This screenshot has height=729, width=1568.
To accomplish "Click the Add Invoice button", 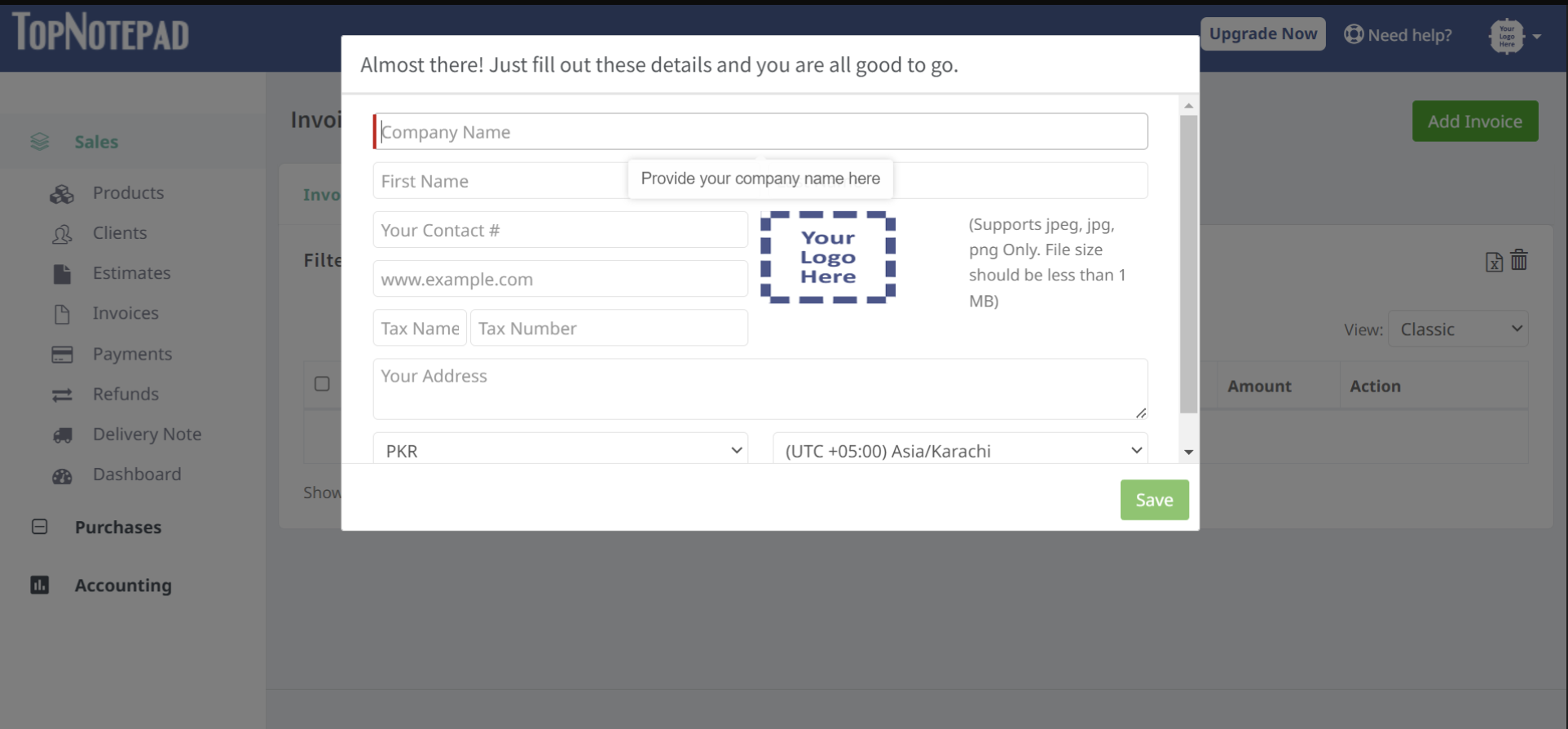I will click(x=1475, y=121).
